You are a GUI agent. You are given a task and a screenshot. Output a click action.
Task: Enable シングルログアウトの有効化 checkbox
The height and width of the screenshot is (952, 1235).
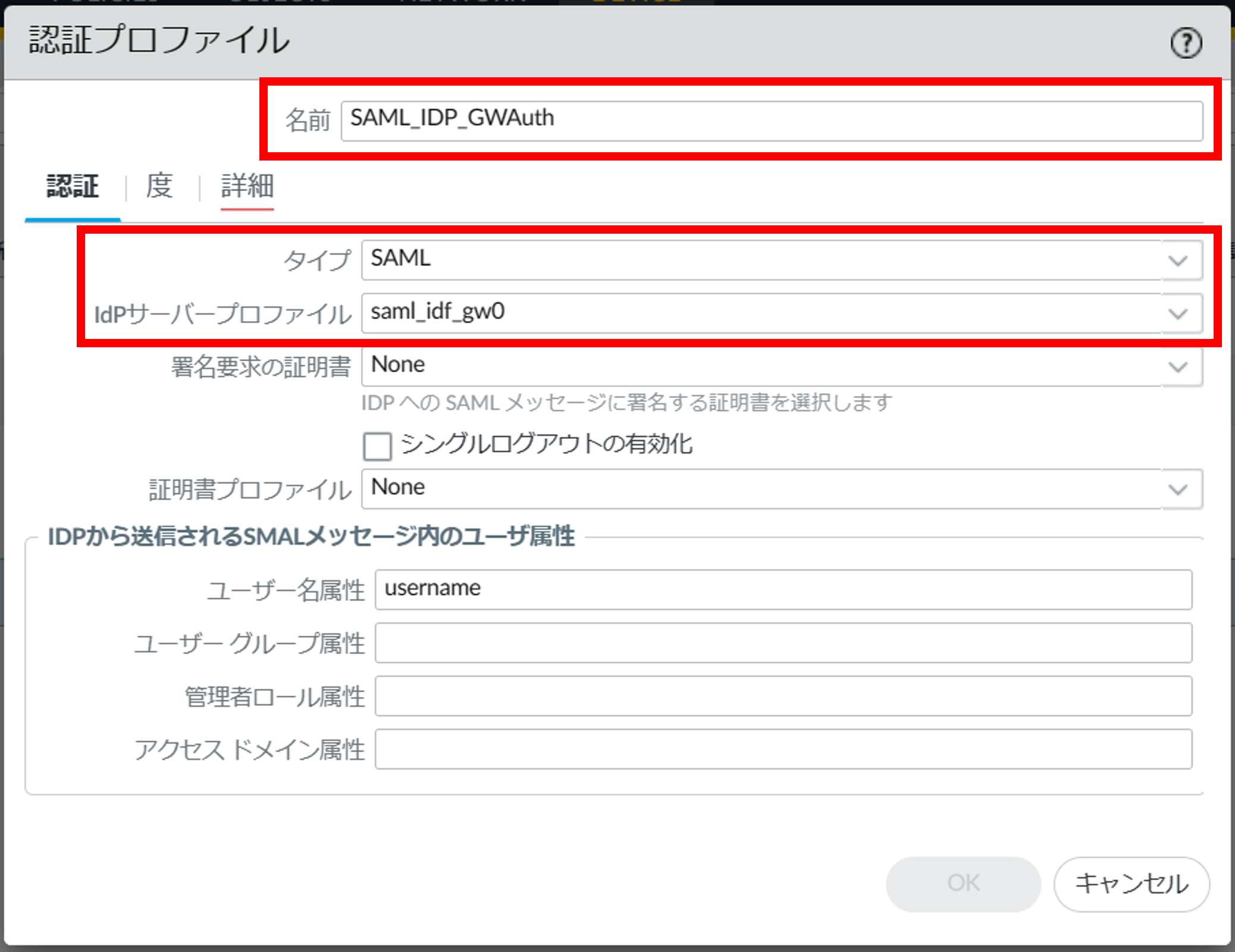(x=377, y=446)
